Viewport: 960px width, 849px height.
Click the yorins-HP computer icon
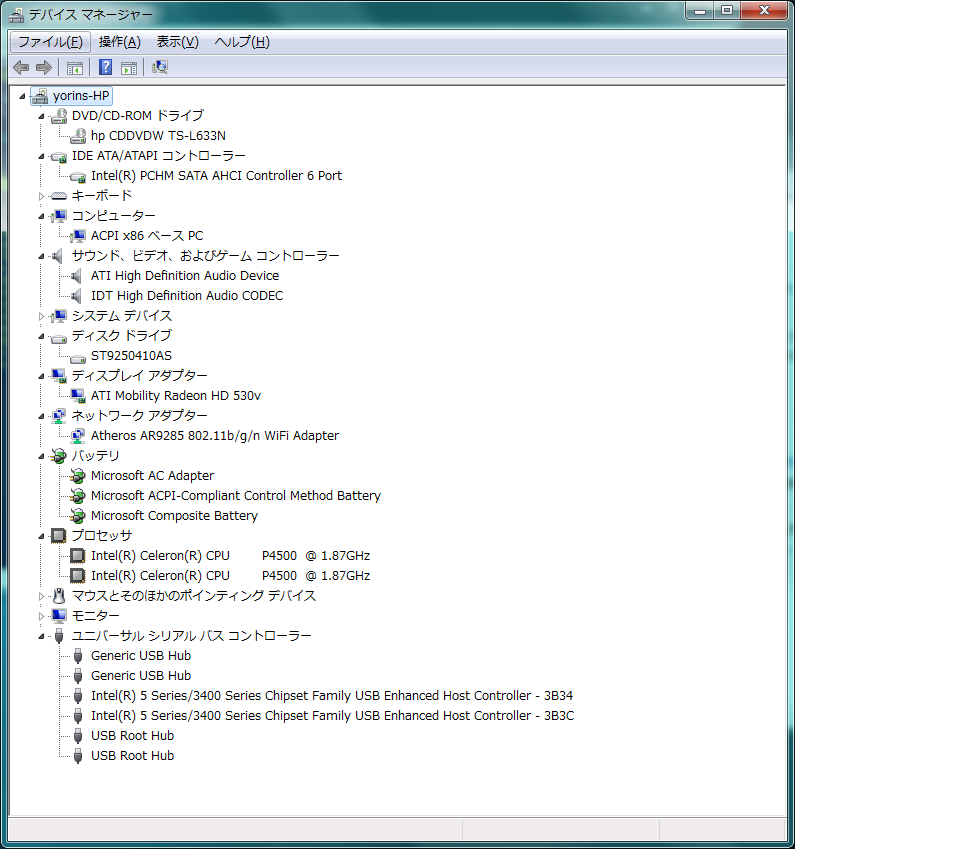[x=40, y=96]
